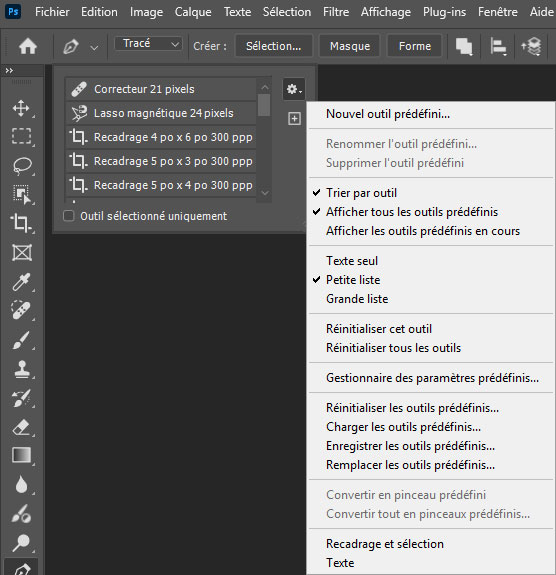
Task: Select the Eraser tool
Action: 22,427
